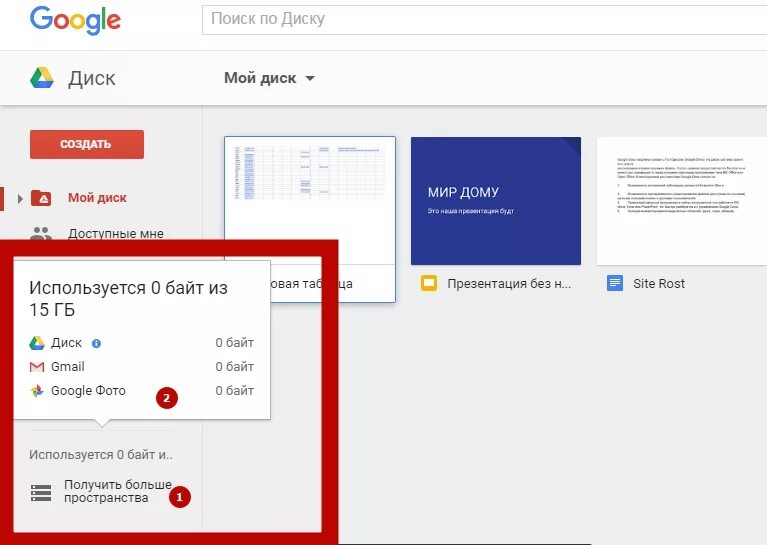Click the Gmail icon in storage popup
767x545 pixels.
coord(37,367)
